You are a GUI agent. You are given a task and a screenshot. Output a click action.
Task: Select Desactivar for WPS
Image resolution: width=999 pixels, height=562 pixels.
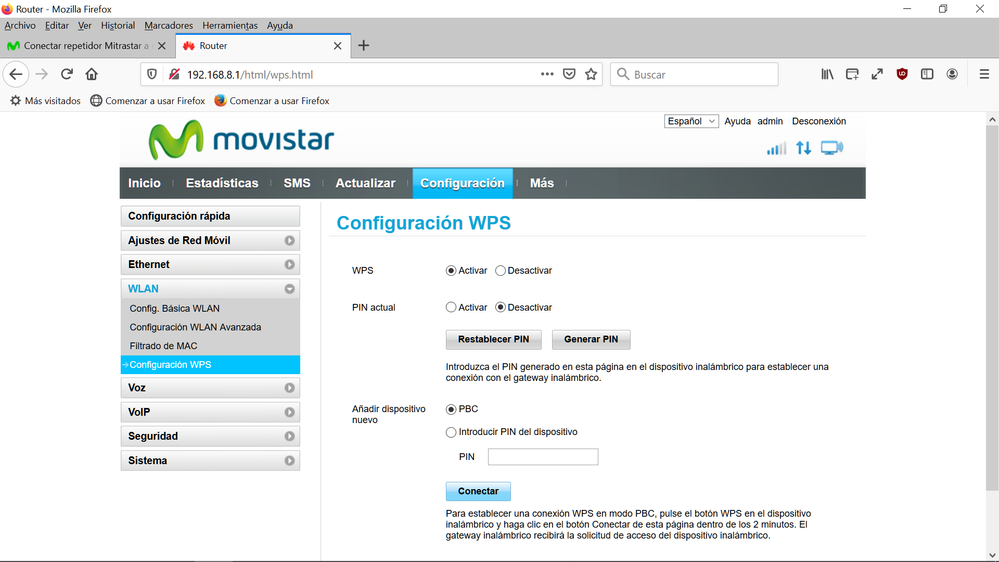click(501, 271)
